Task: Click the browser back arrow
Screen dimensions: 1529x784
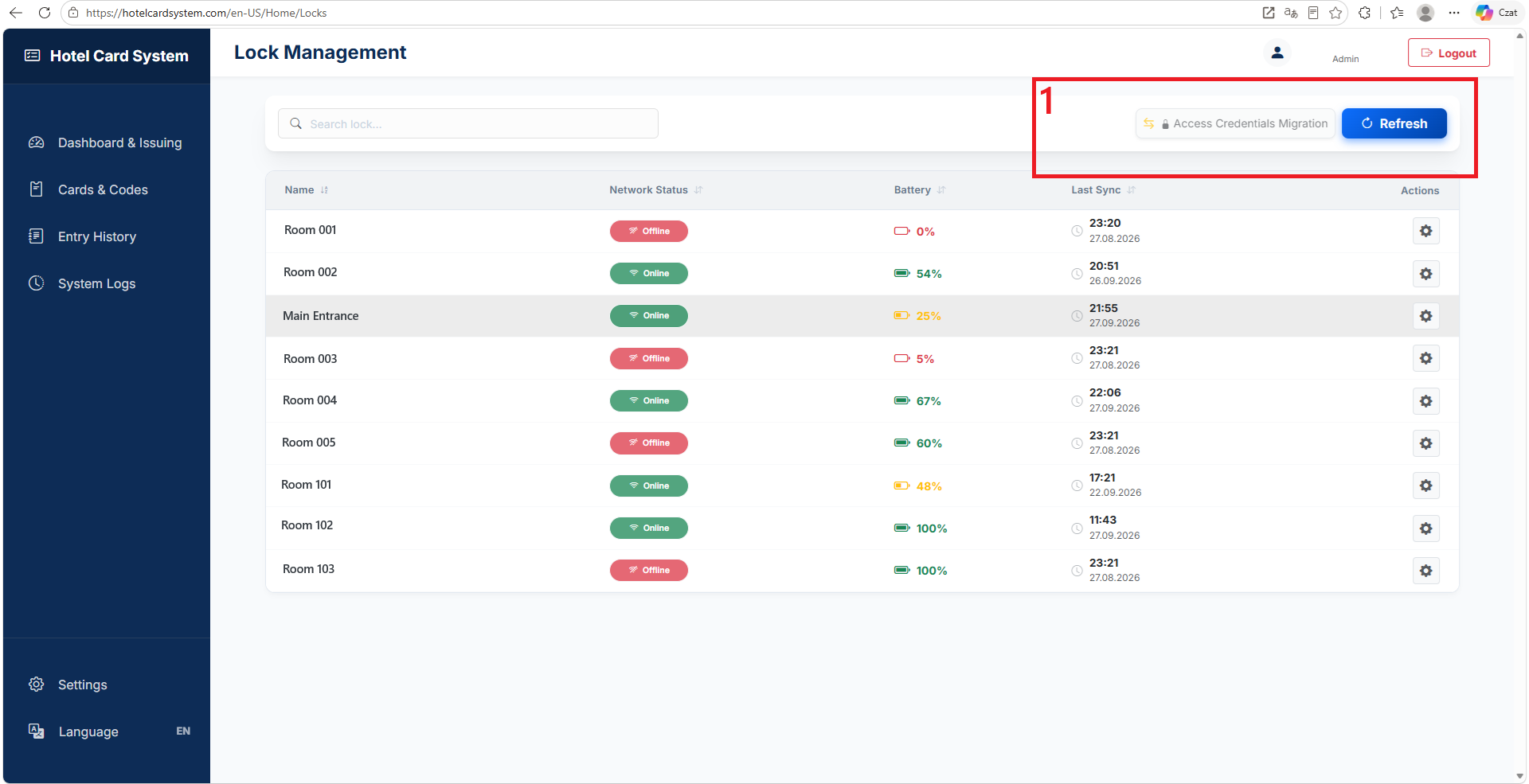Action: point(16,13)
